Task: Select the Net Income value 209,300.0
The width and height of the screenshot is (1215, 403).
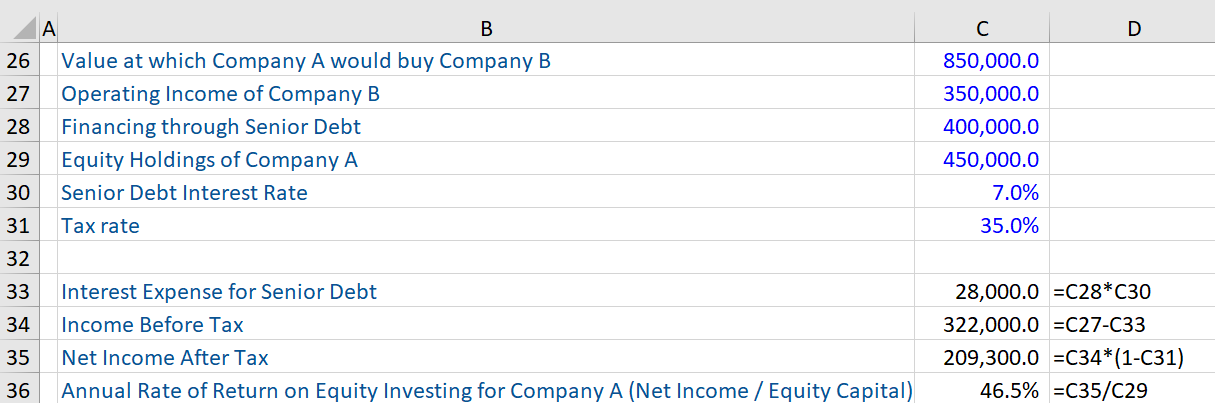Action: pos(990,357)
